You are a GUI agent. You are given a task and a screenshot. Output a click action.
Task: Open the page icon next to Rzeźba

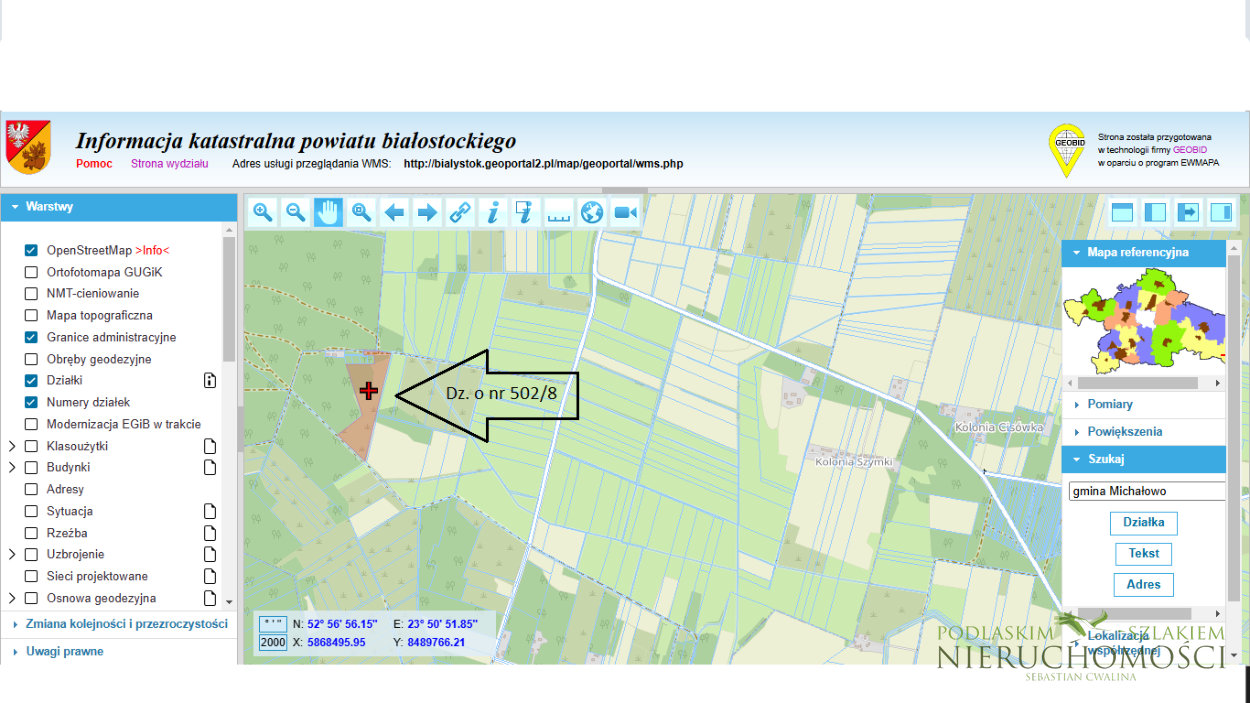(210, 533)
